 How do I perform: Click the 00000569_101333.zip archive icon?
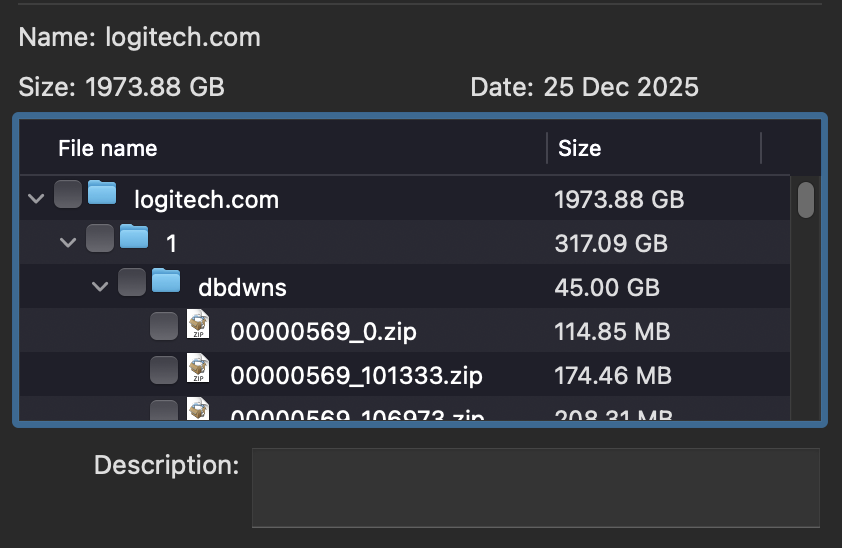click(x=198, y=371)
